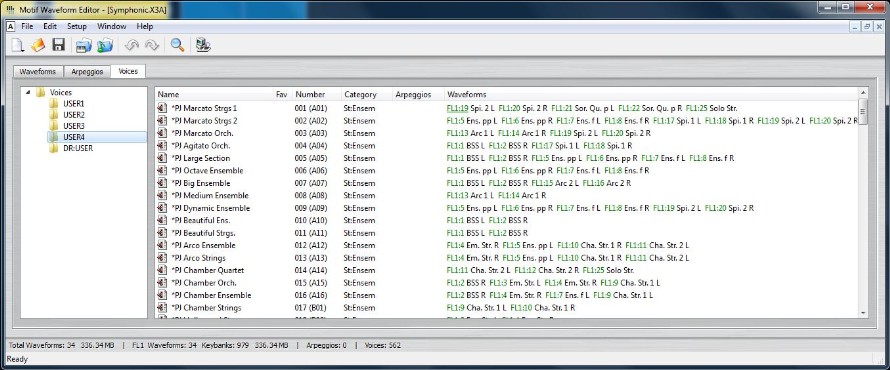
Task: Click the Save floppy disk icon
Action: coord(58,45)
